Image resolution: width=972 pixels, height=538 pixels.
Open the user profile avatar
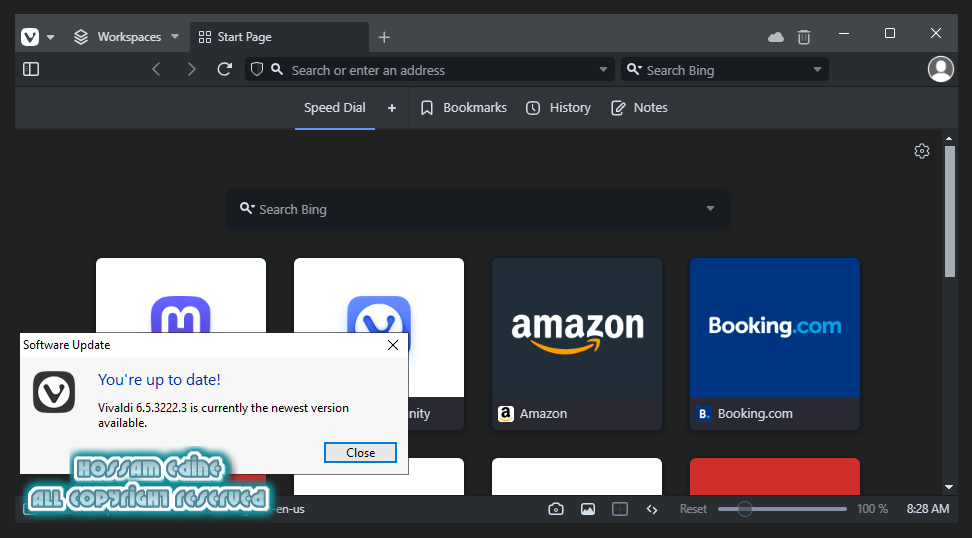[x=940, y=69]
